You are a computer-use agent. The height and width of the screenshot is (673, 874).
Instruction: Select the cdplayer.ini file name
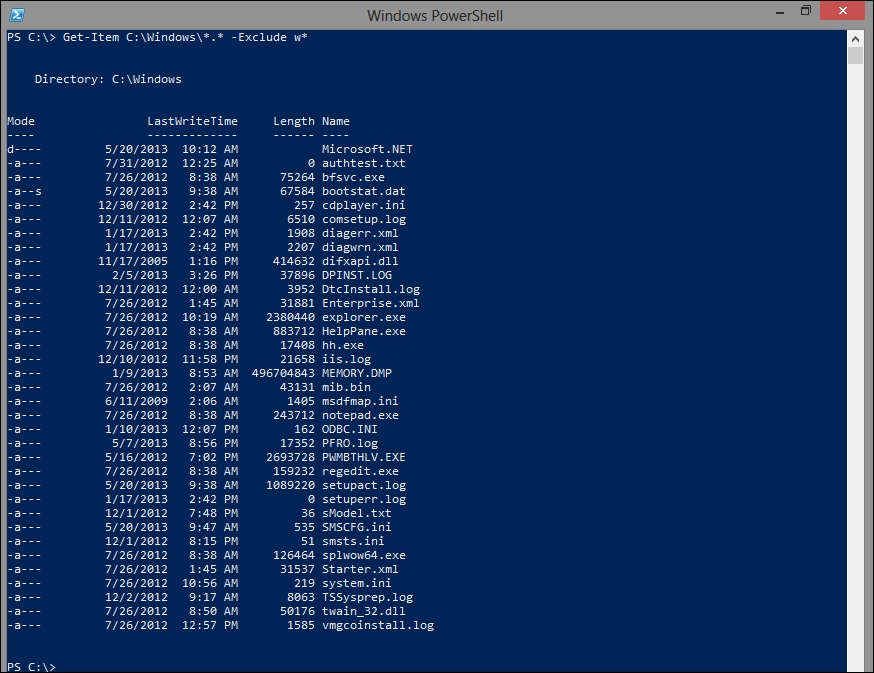363,205
